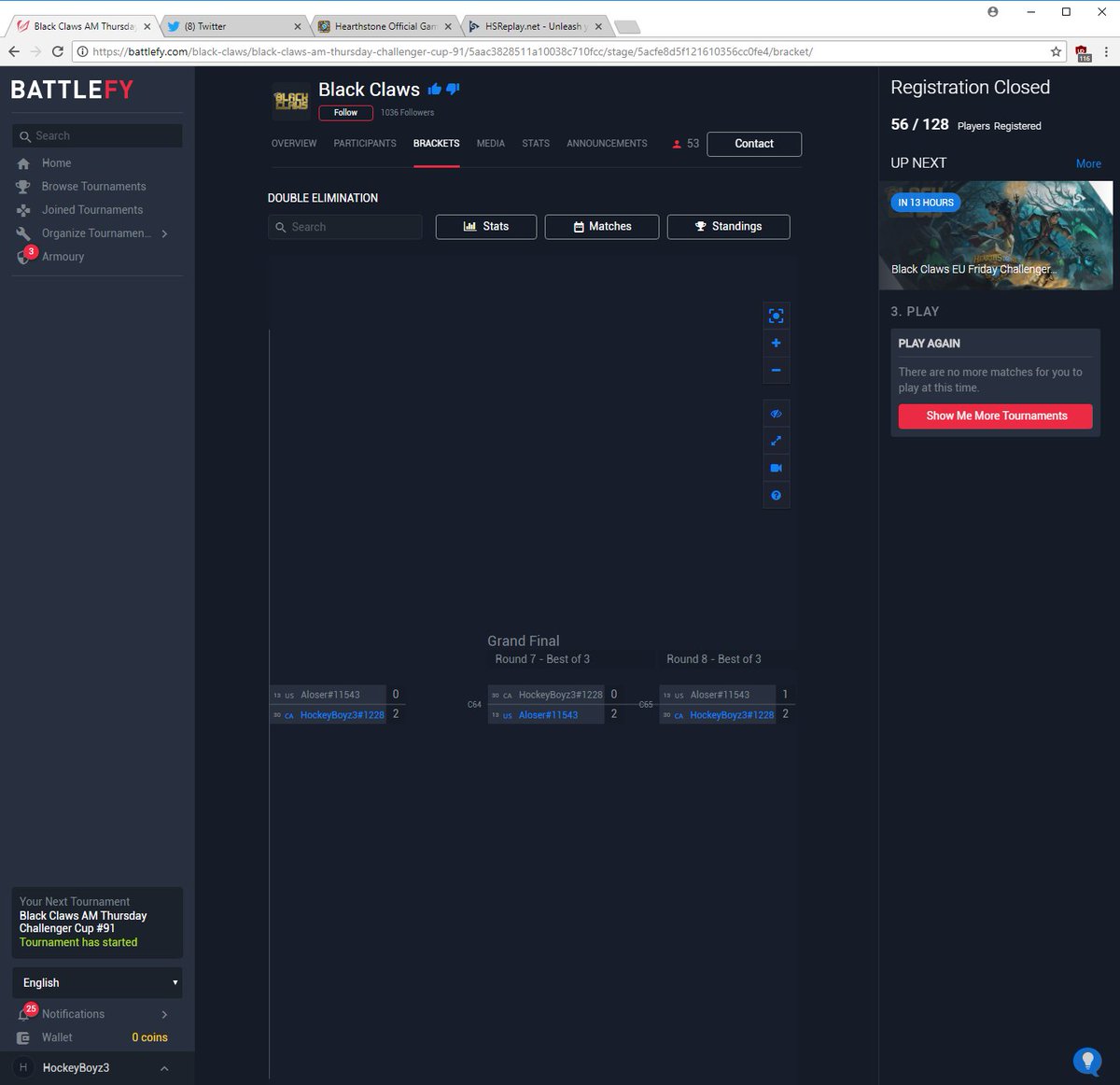Click the Stats button with chart icon
The image size is (1120, 1085).
[x=486, y=227]
